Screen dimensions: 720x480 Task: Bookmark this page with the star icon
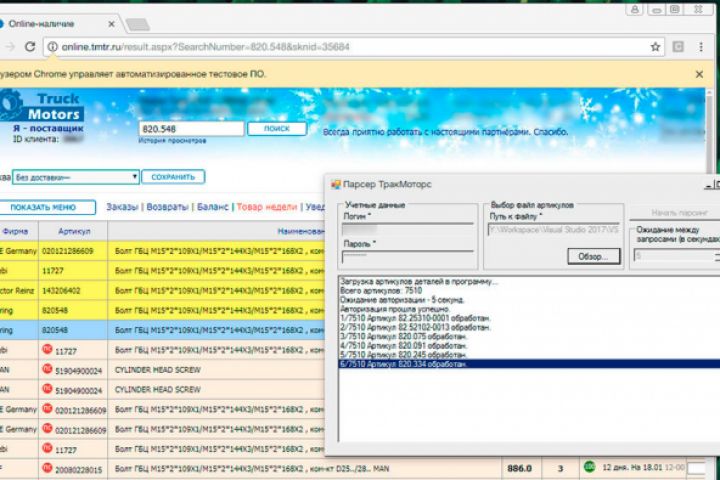click(x=655, y=47)
